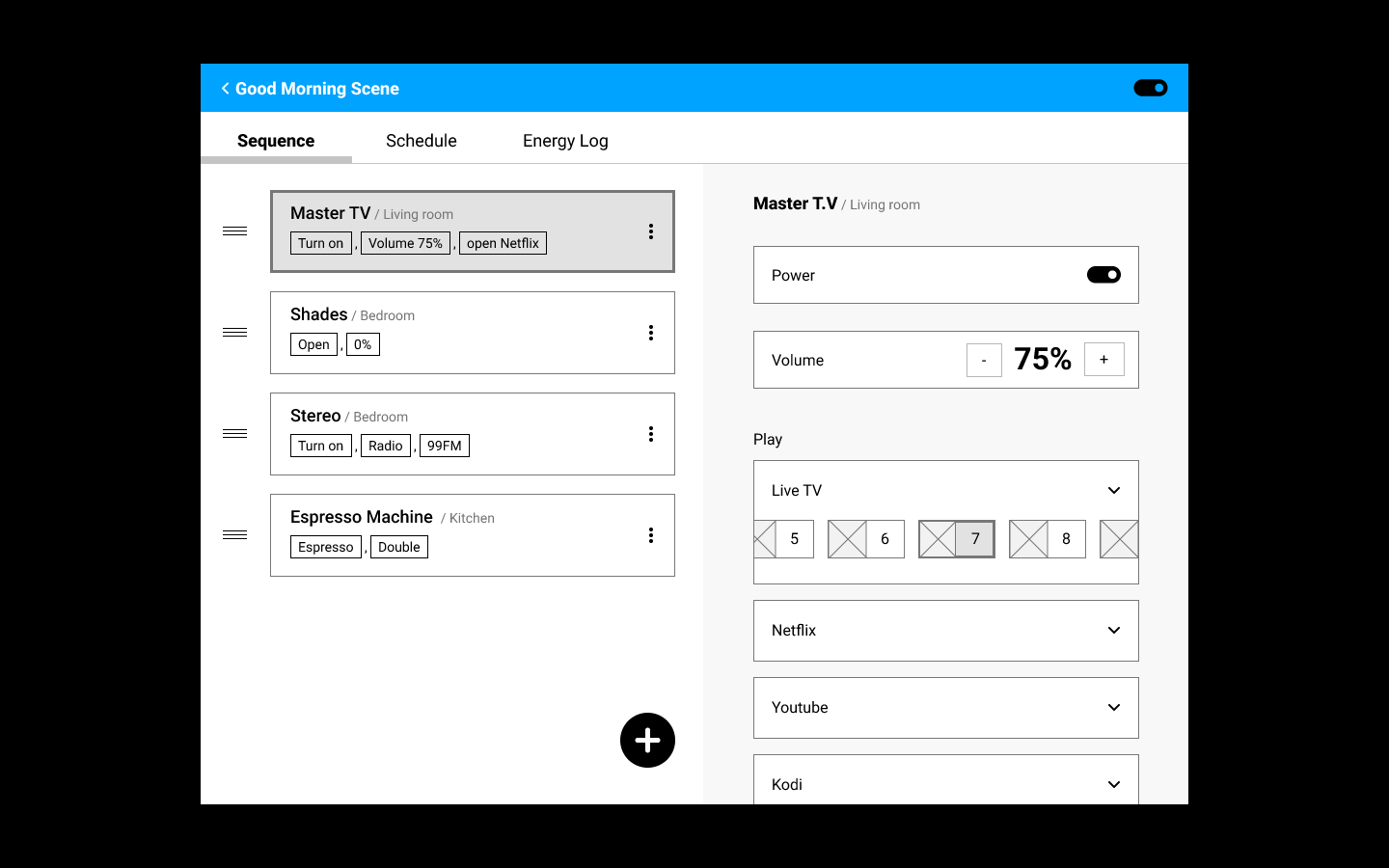This screenshot has height=868, width=1389.
Task: Select Live TV channel 8
Action: pos(1048,539)
